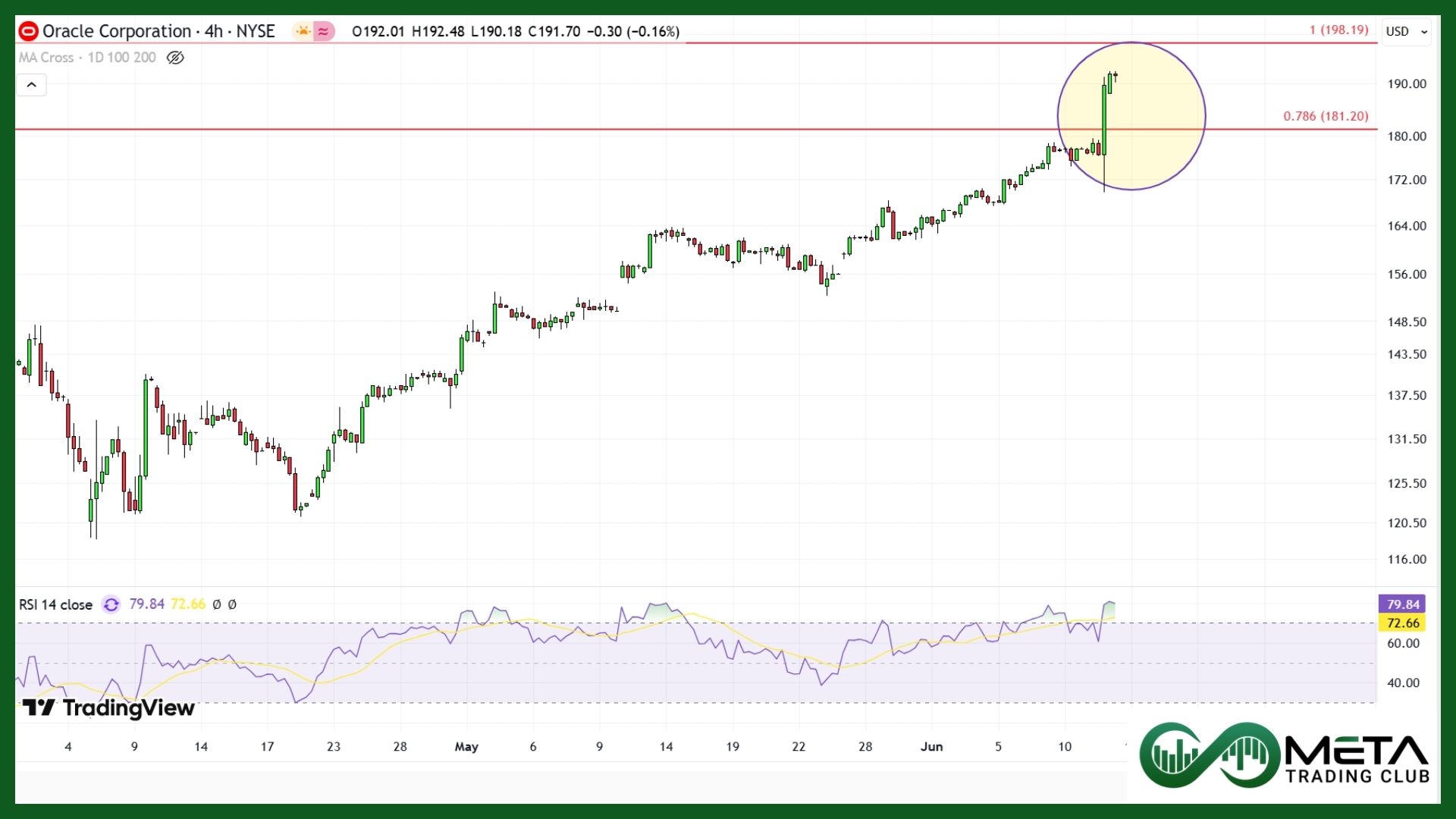Click the 131.50 price axis label
1456x819 pixels.
1407,439
